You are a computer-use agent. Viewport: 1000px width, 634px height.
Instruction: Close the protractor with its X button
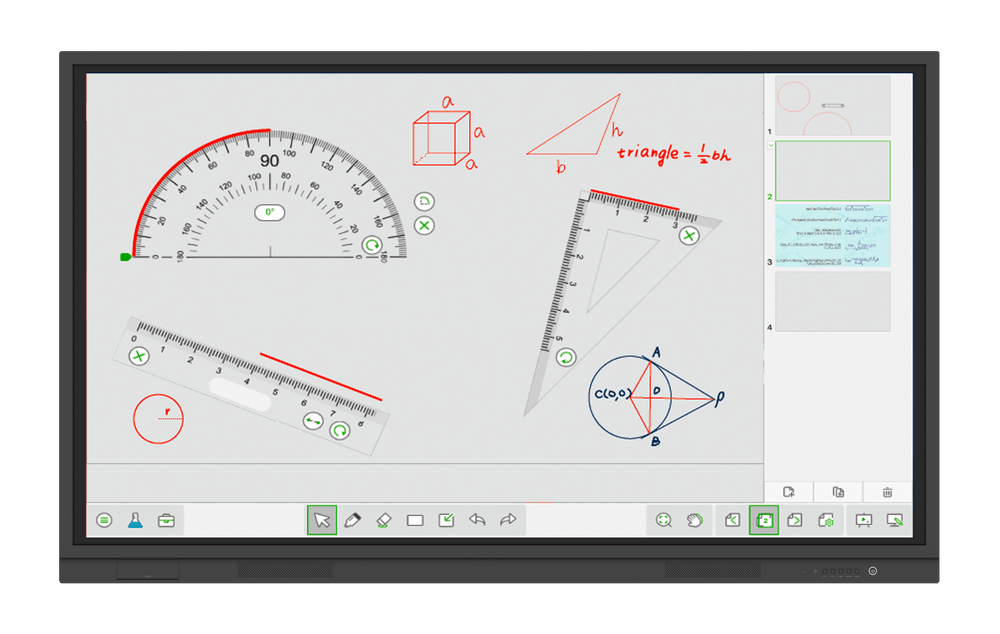pyautogui.click(x=424, y=226)
